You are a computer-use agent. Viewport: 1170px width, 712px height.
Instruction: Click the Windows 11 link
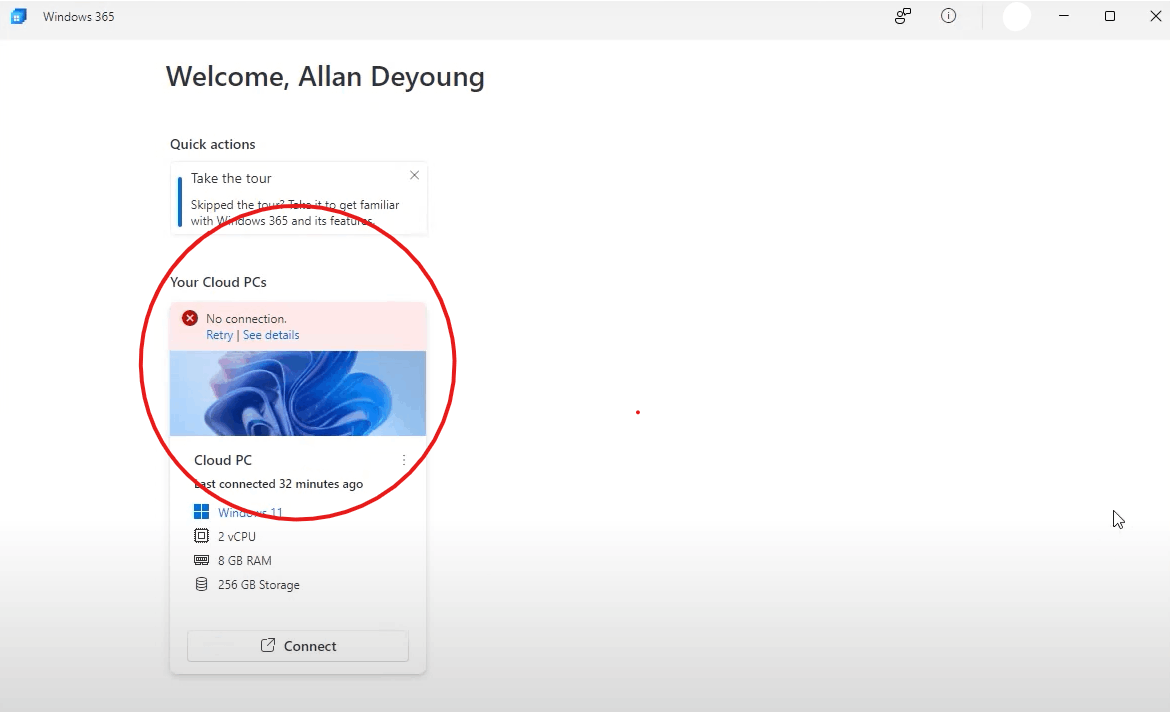(250, 513)
